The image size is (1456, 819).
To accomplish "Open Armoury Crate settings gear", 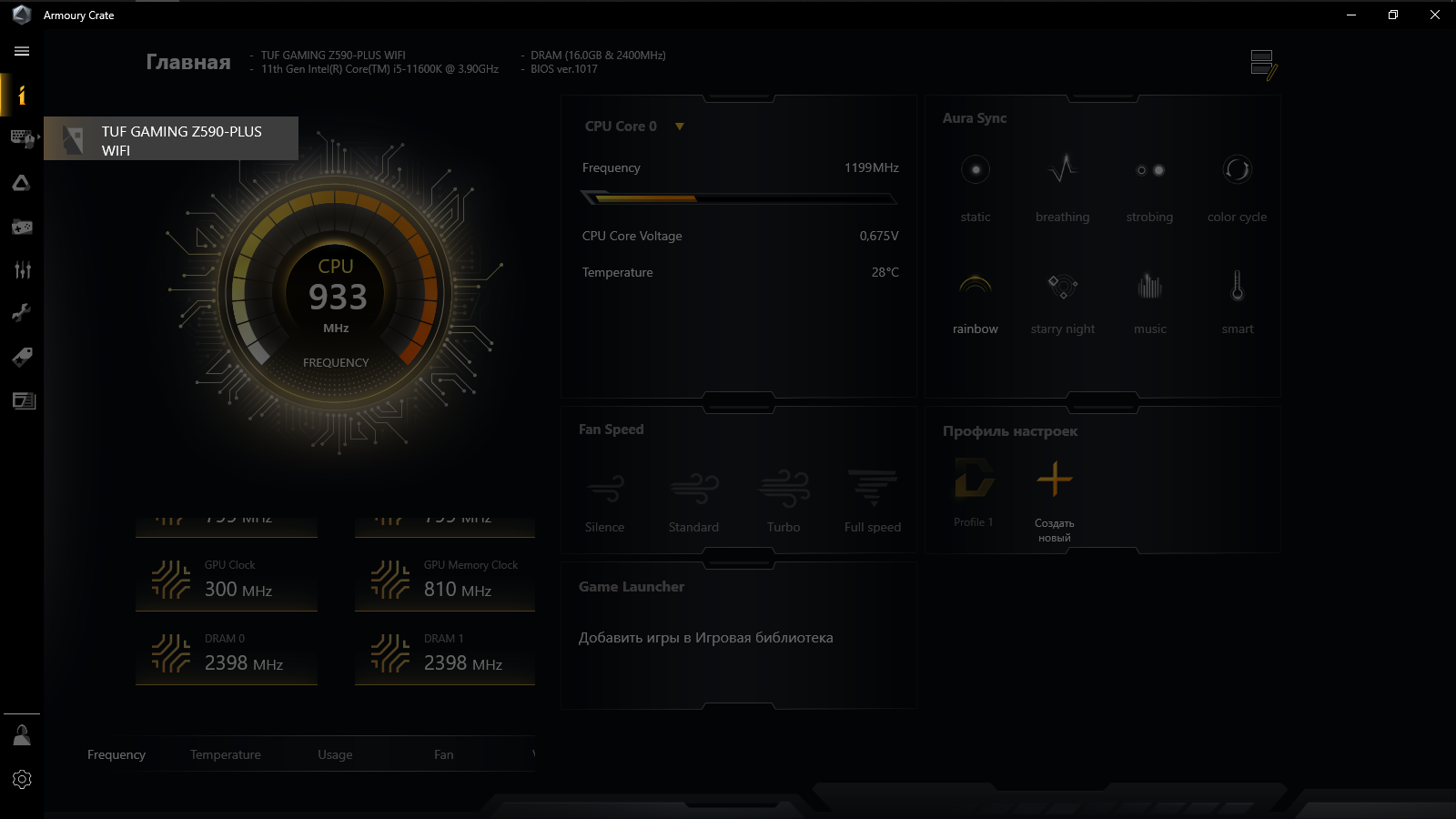I will (22, 779).
